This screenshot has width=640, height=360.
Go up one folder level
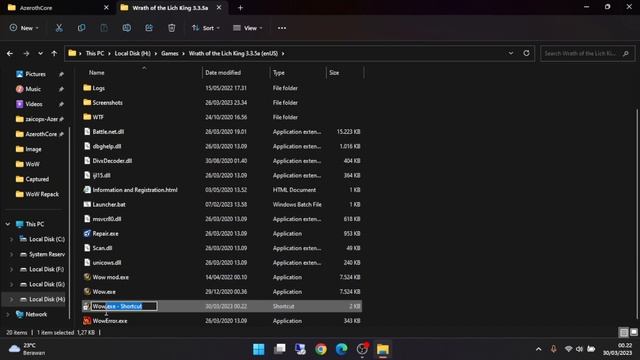click(54, 53)
